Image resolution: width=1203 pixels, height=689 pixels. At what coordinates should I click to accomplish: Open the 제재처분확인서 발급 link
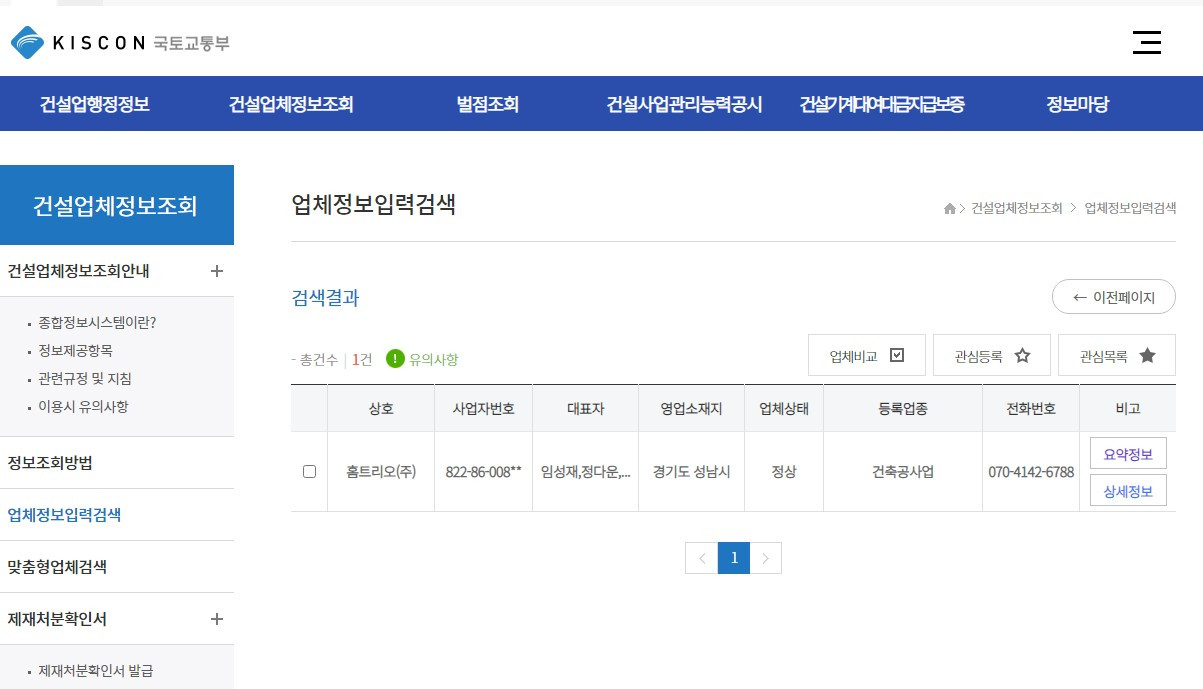96,671
